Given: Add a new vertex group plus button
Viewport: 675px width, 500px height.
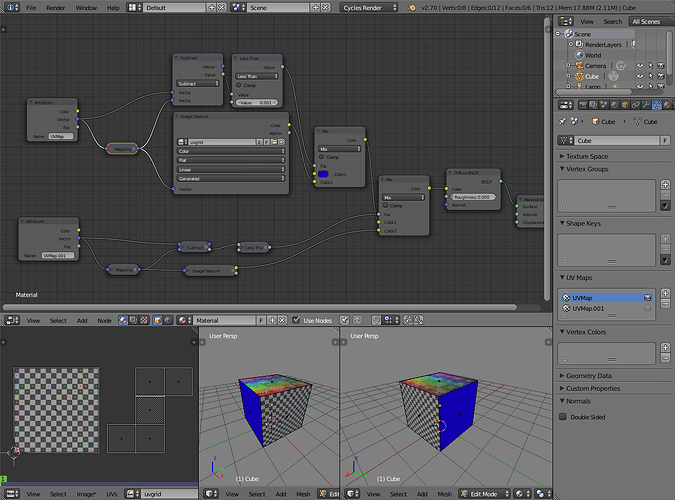Looking at the screenshot, I should [x=665, y=185].
